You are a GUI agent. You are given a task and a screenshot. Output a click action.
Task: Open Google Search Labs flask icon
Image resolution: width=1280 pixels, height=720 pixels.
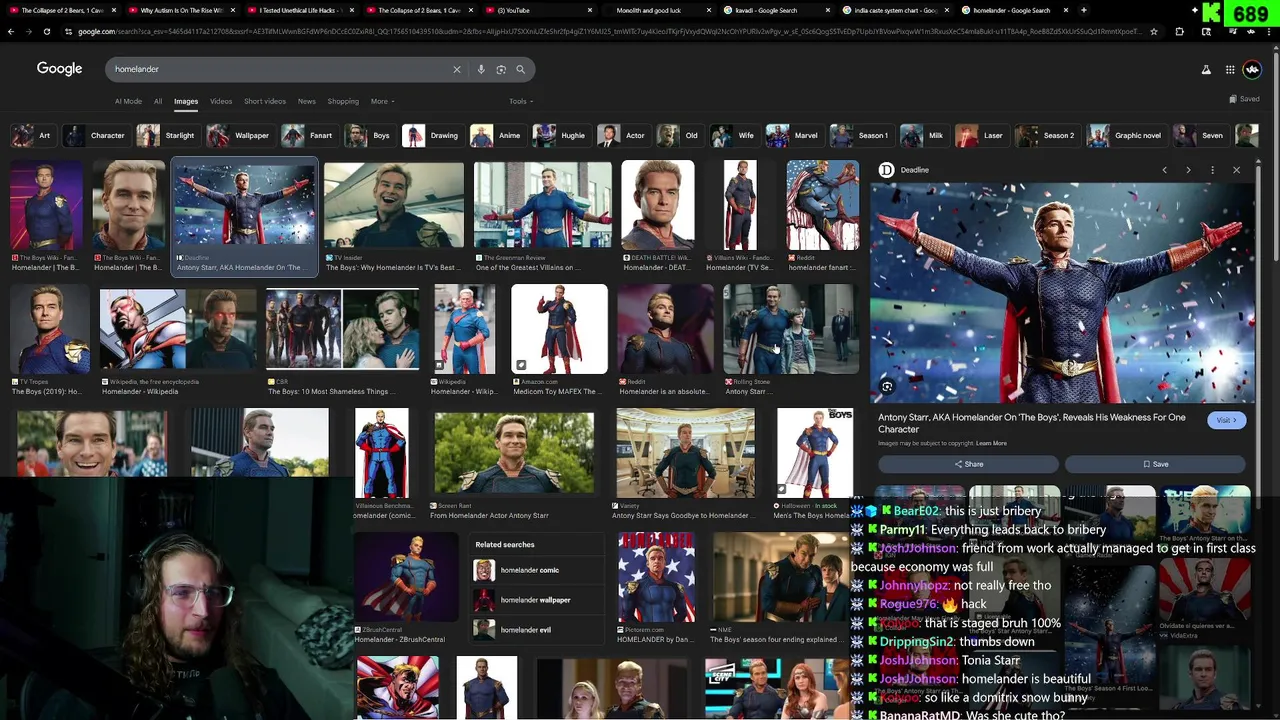click(1206, 69)
